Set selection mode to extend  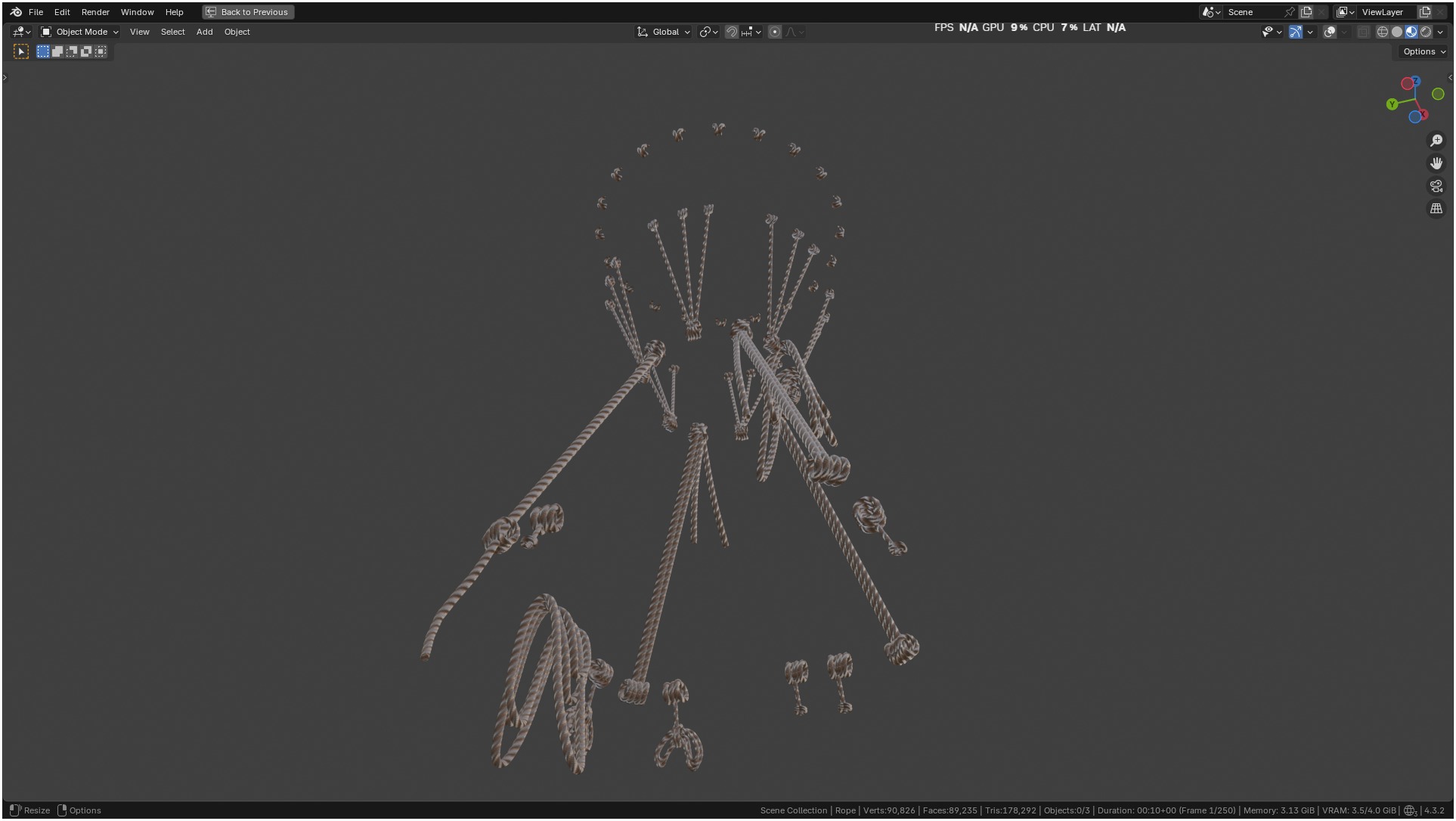[57, 51]
